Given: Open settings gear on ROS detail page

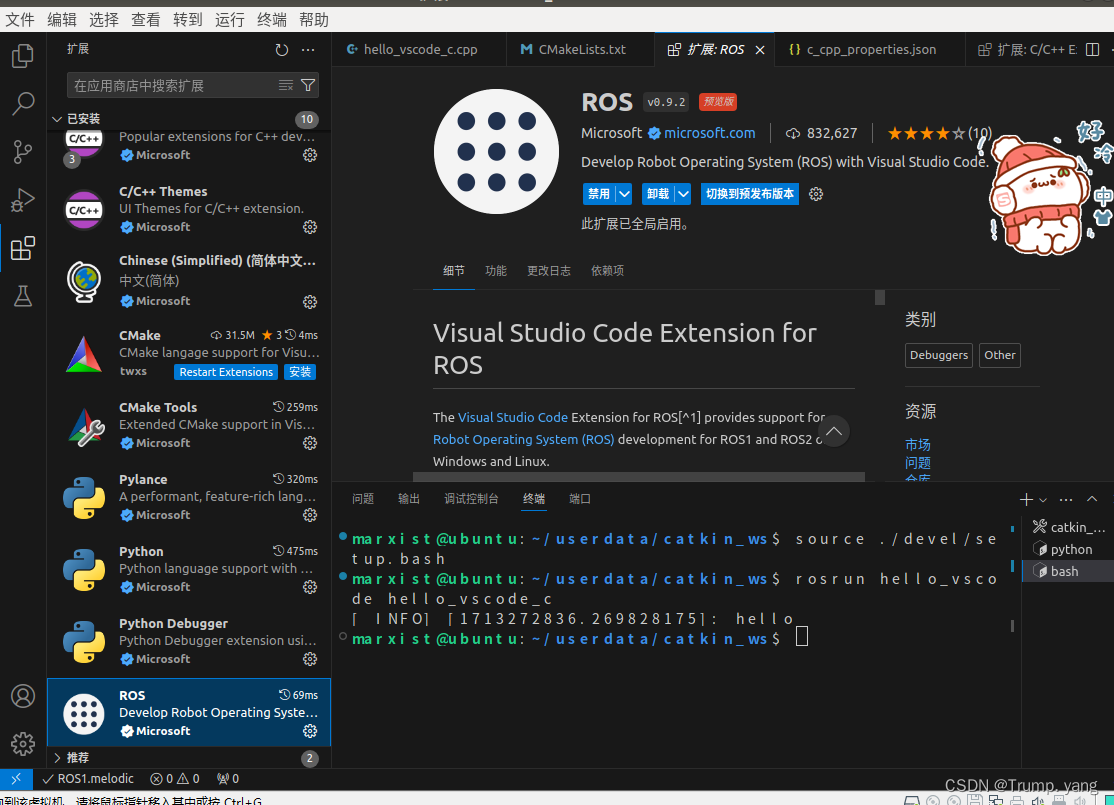Looking at the screenshot, I should 816,194.
